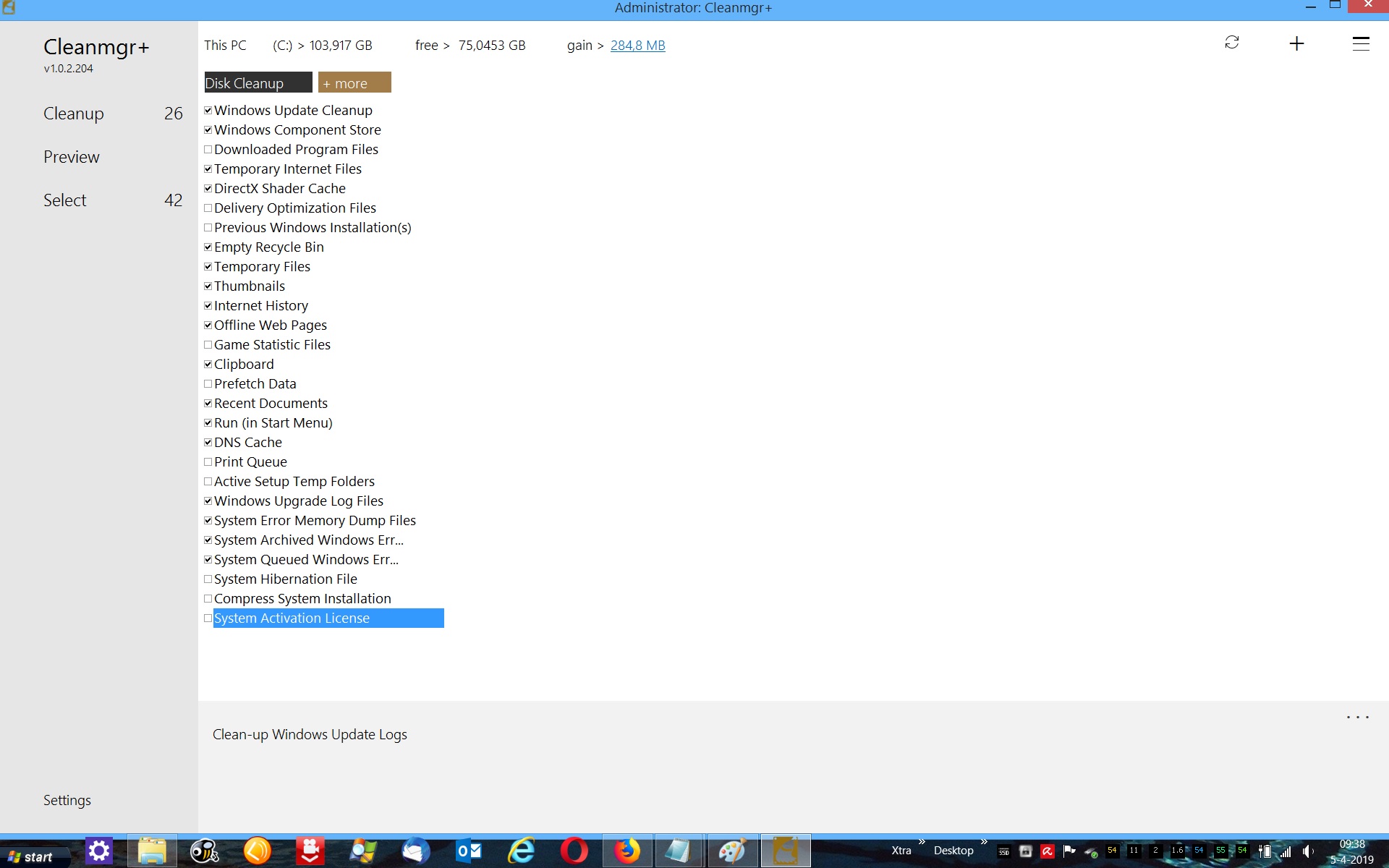
Task: Select DirectX Shader Cache row
Action: (280, 189)
